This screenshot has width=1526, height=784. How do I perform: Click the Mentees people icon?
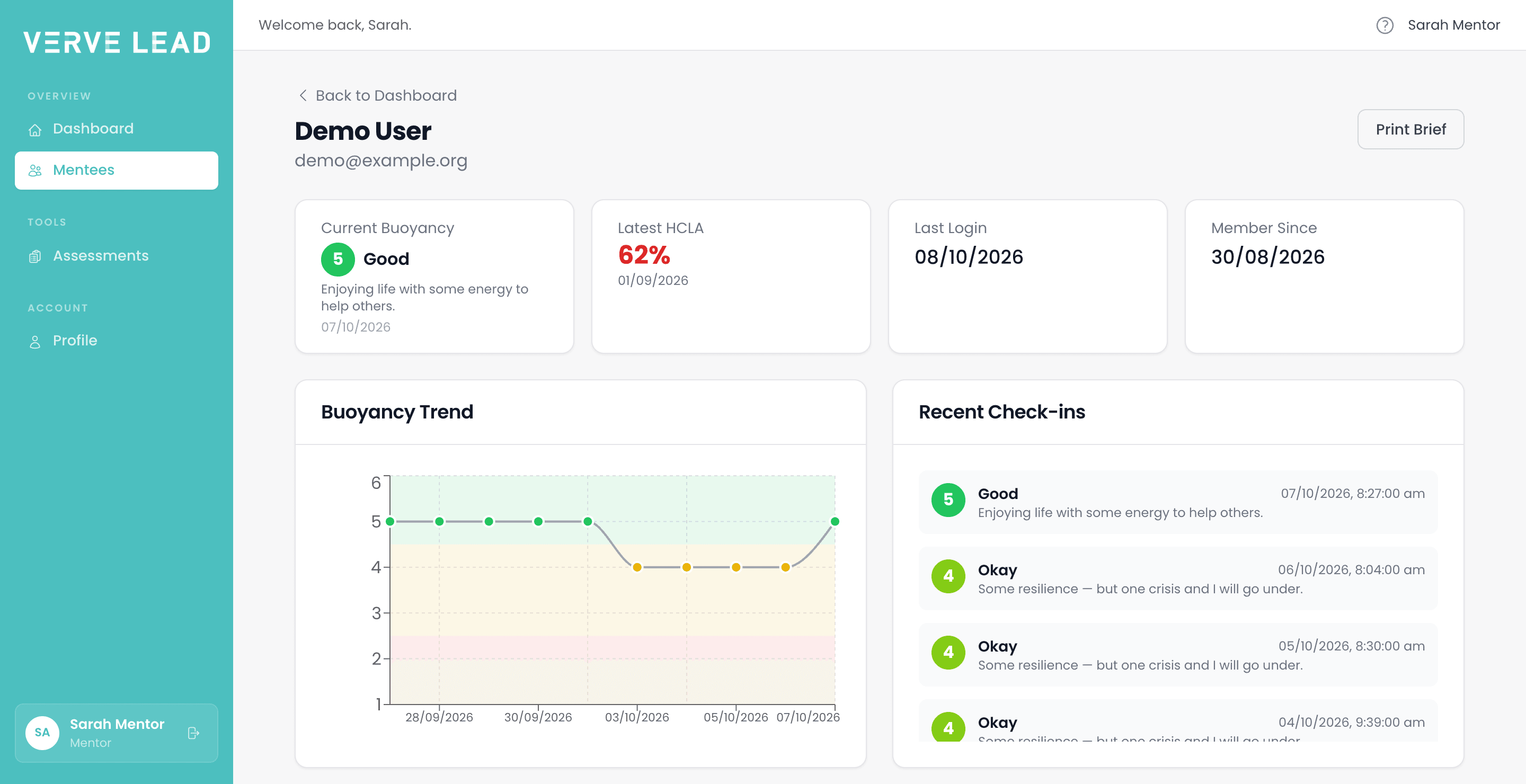[x=35, y=171]
